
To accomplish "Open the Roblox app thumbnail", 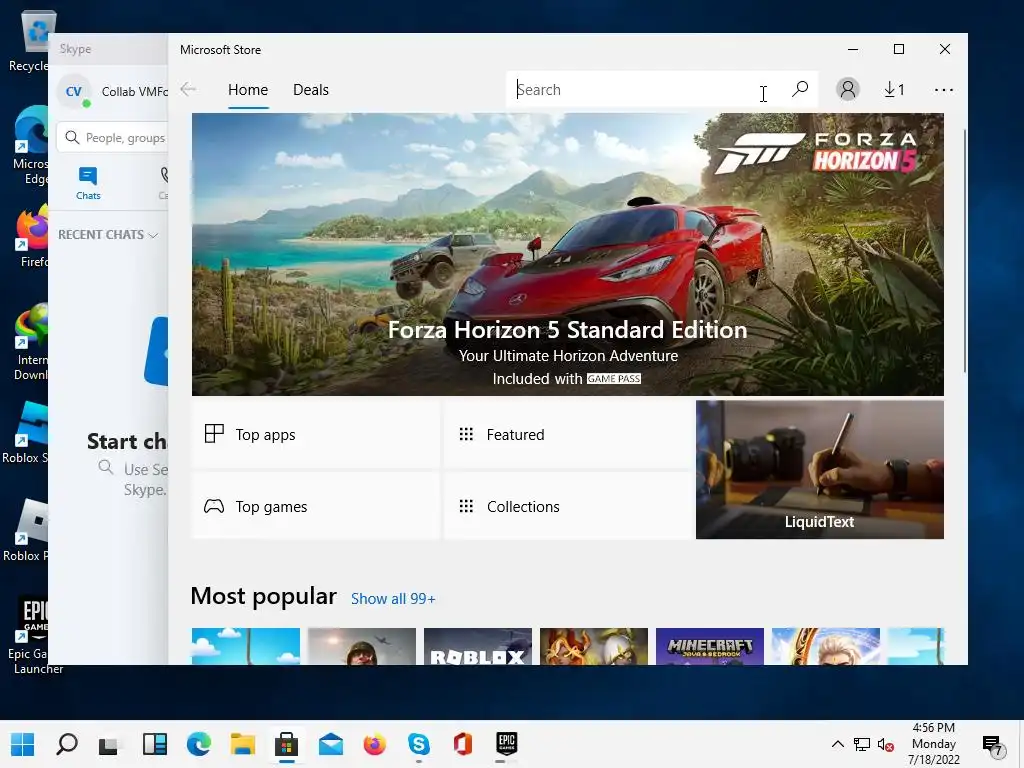I will (x=477, y=647).
